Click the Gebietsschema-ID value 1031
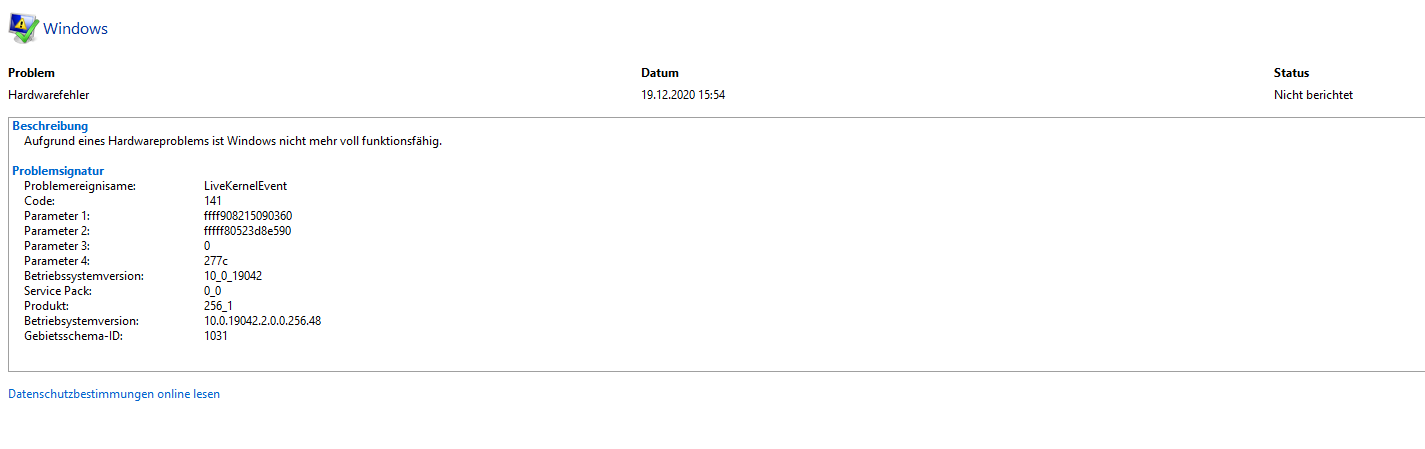The height and width of the screenshot is (449, 1425). 216,336
